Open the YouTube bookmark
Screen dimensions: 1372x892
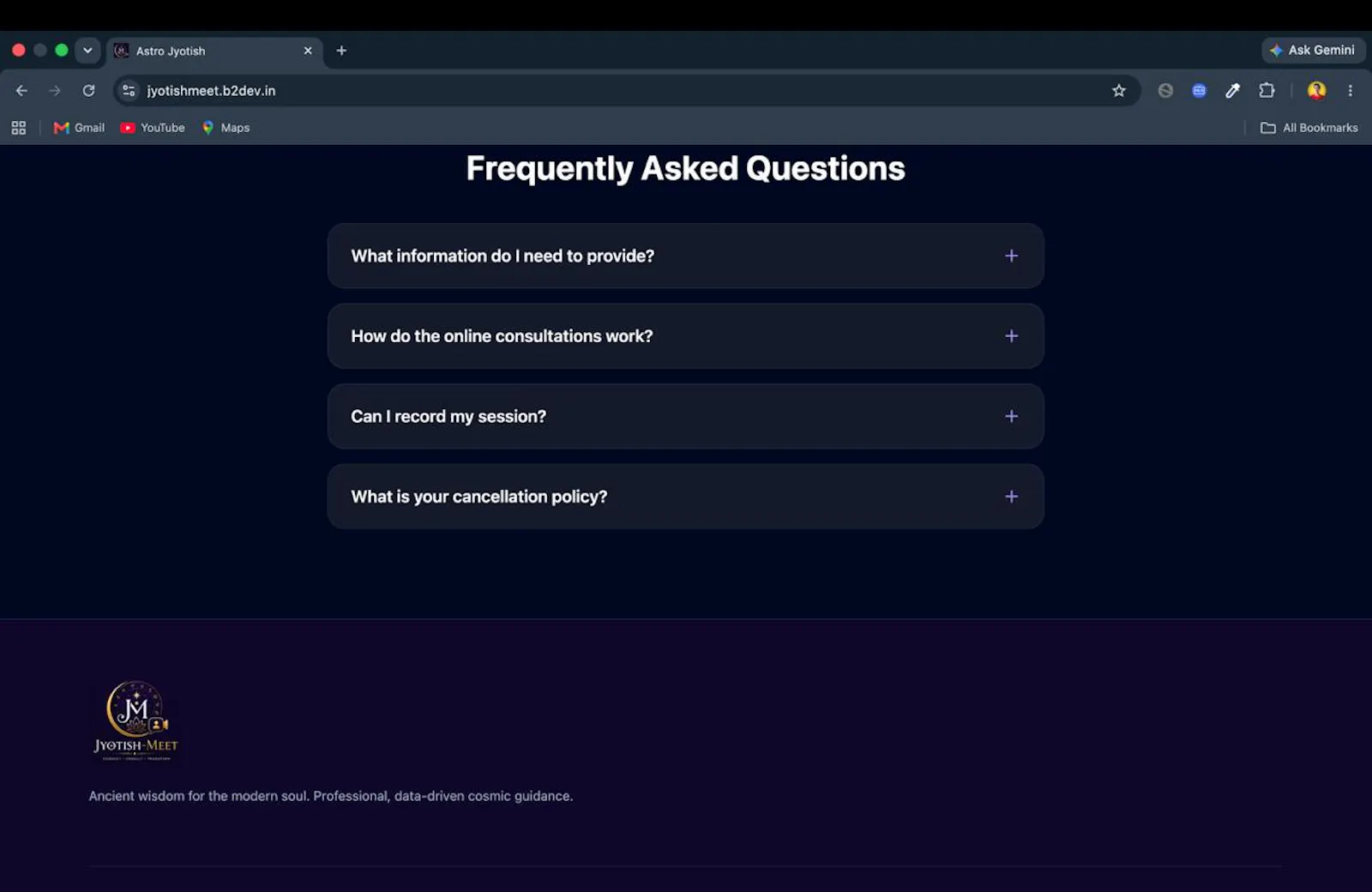coord(153,128)
